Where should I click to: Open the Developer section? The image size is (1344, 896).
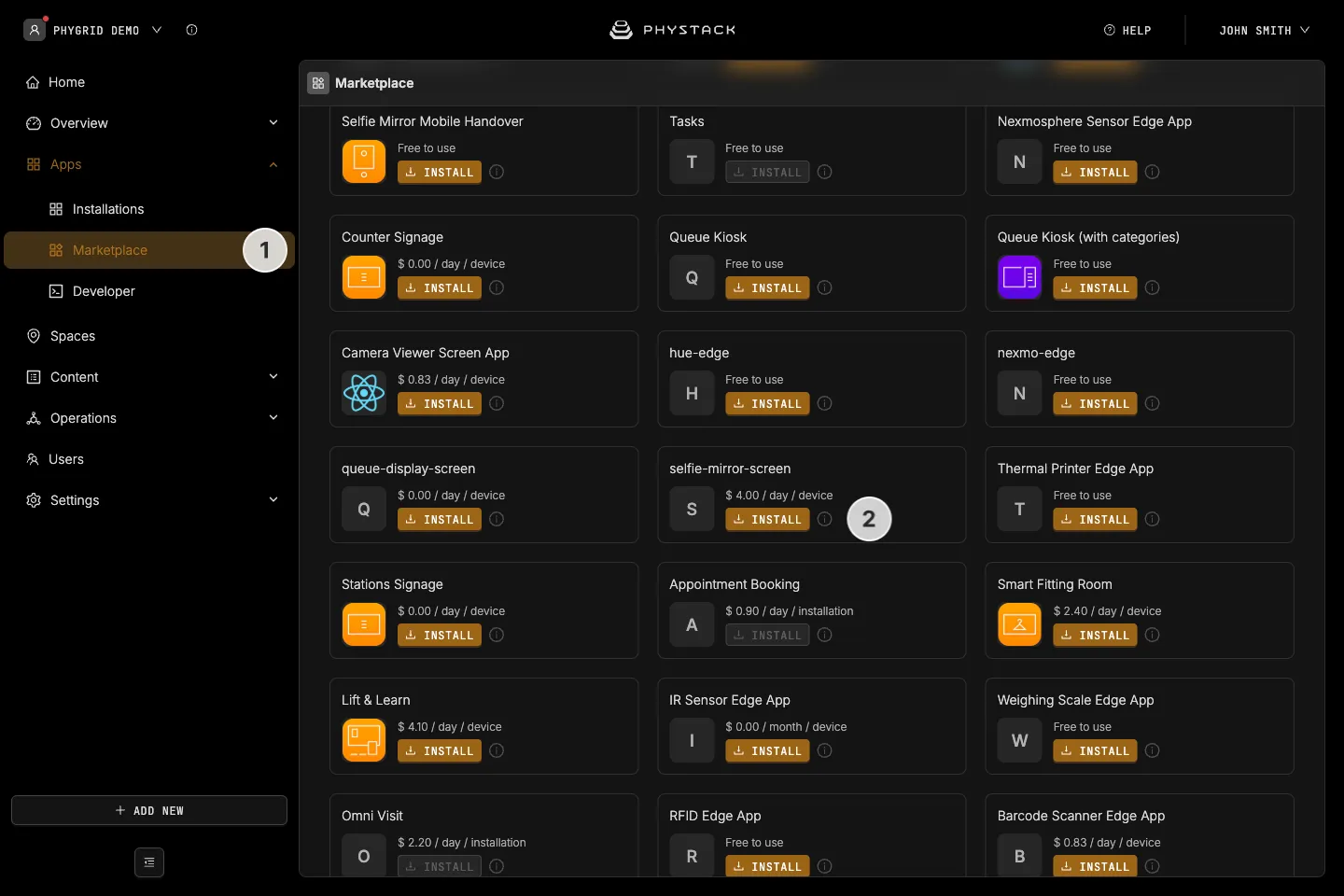[x=149, y=291]
